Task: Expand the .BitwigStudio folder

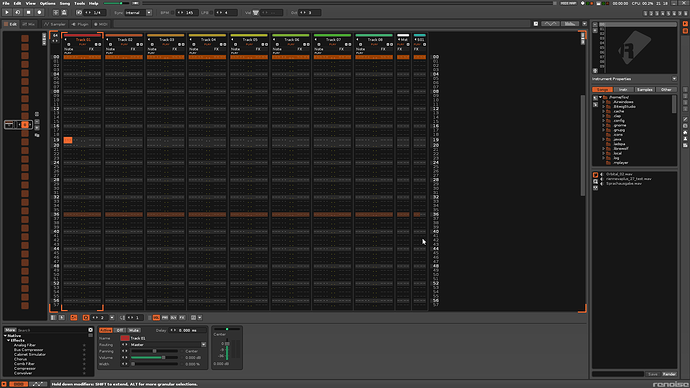Action: 603,107
